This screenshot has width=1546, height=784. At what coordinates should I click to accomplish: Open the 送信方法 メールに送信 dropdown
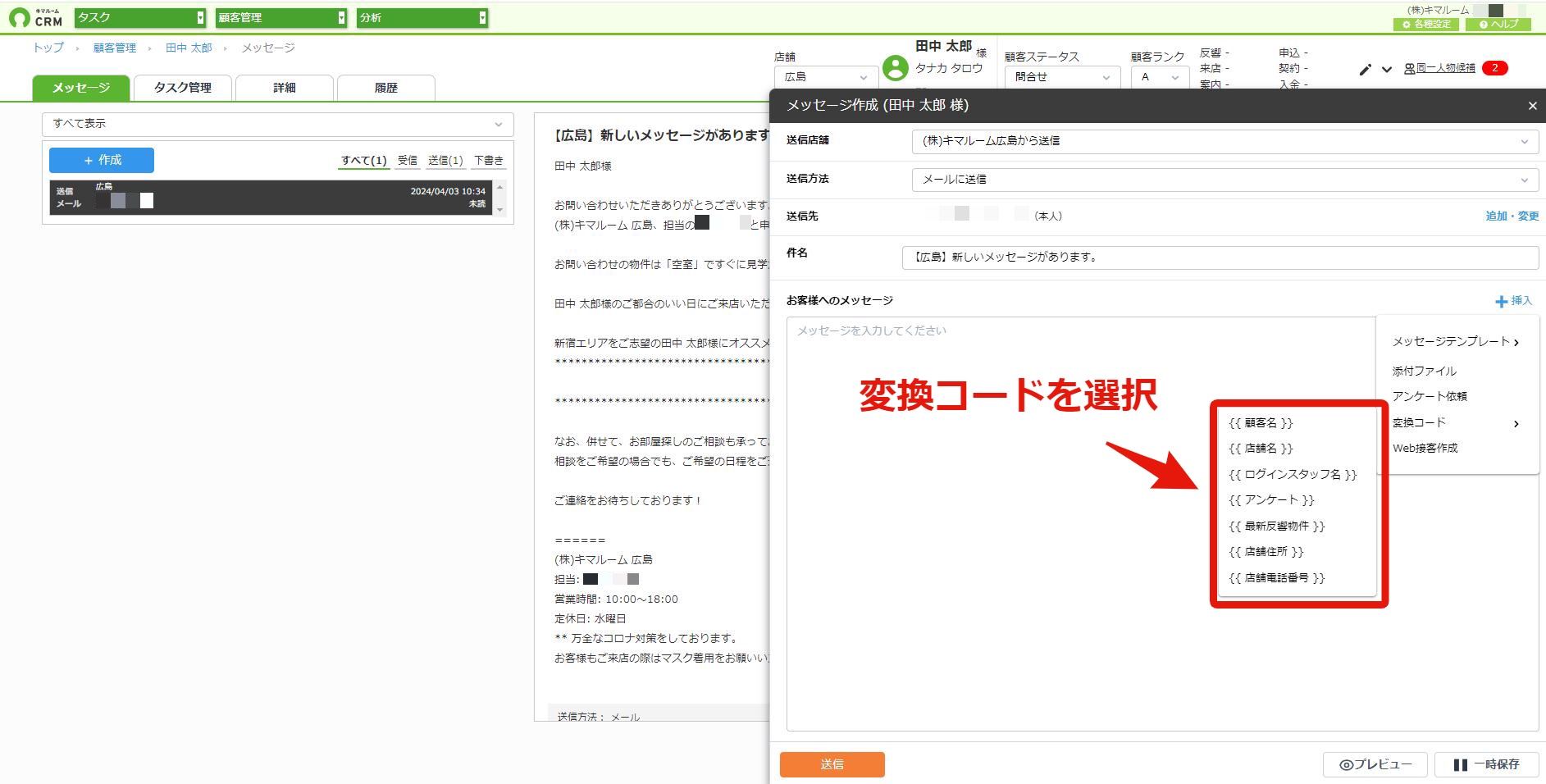[1222, 180]
